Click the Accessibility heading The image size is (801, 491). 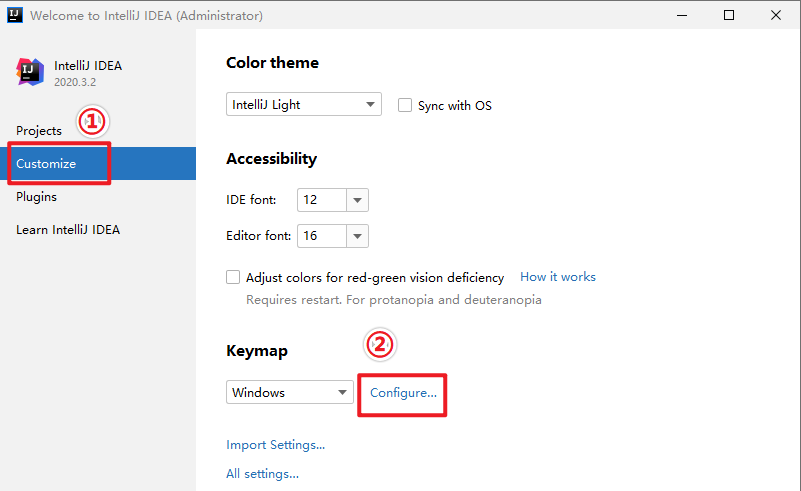(x=271, y=159)
